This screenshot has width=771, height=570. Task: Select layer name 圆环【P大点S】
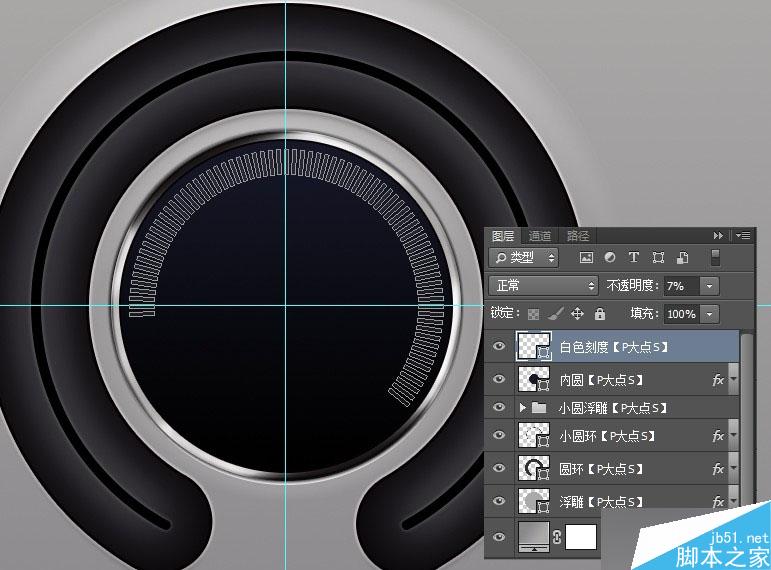click(601, 469)
